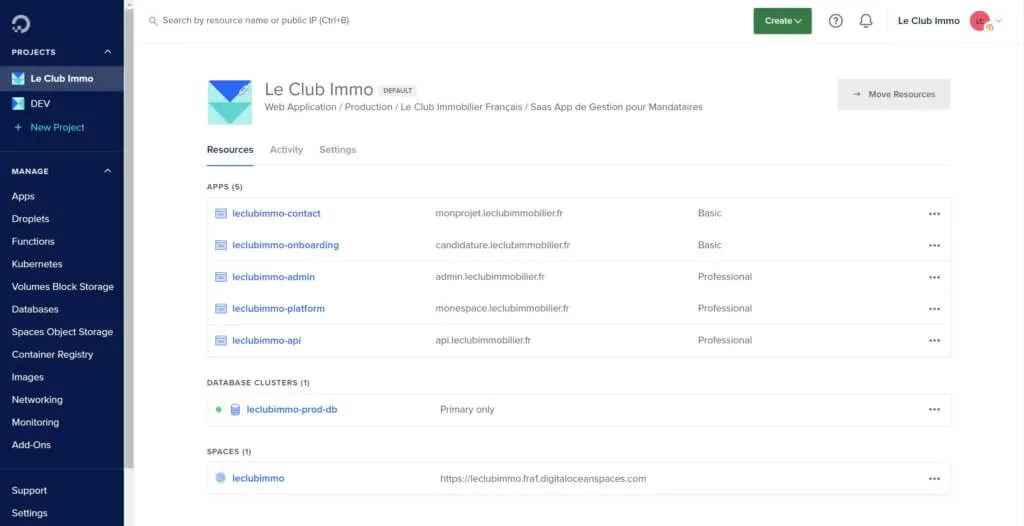The image size is (1024, 526).
Task: Open the leclubimmo-api app link
Action: tap(266, 340)
